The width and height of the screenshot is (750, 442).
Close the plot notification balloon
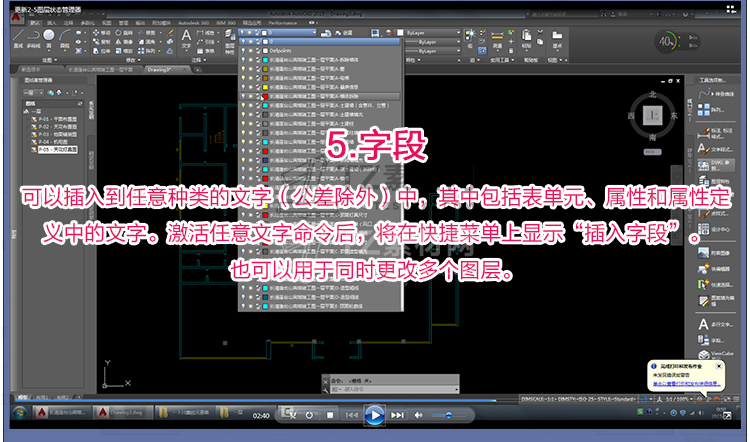[718, 366]
